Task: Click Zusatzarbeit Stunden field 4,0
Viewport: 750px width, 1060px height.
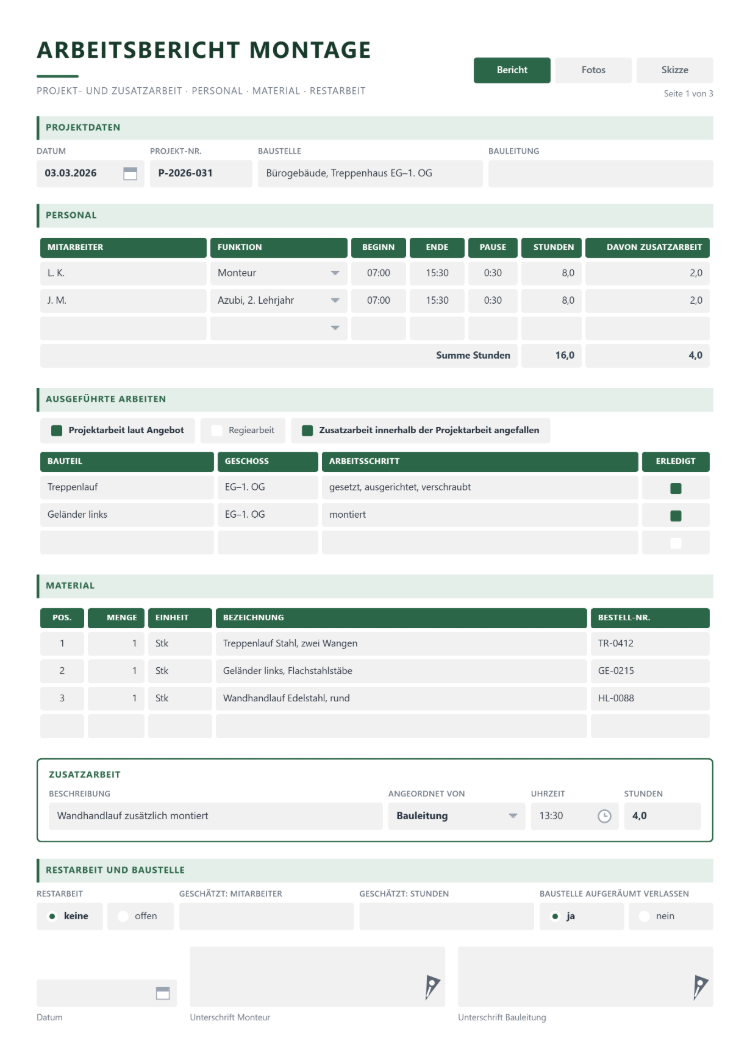Action: click(662, 816)
